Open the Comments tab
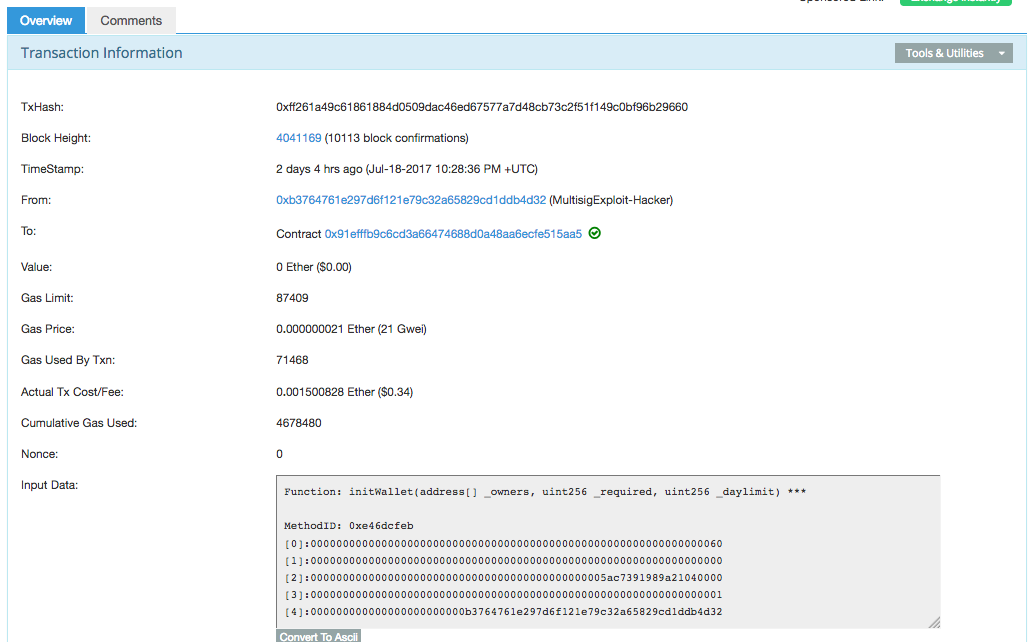This screenshot has height=642, width=1033. (x=131, y=20)
